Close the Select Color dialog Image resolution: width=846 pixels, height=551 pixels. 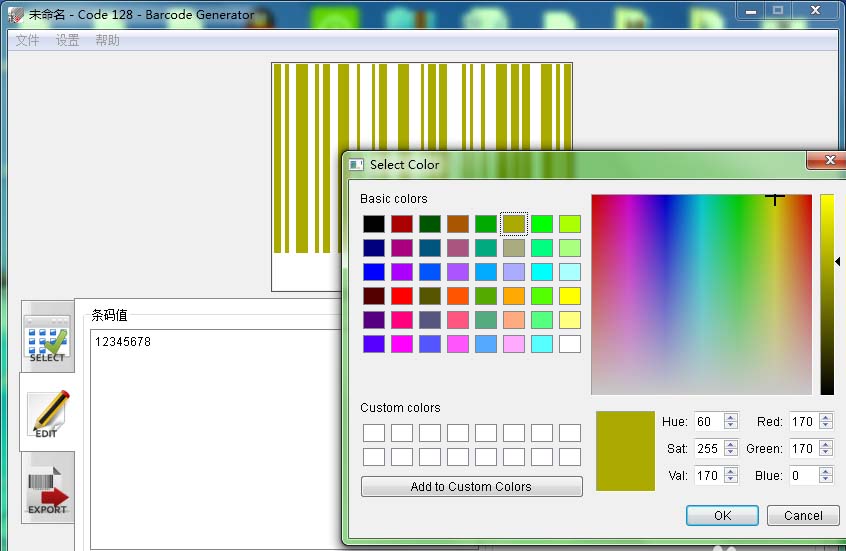(x=830, y=160)
